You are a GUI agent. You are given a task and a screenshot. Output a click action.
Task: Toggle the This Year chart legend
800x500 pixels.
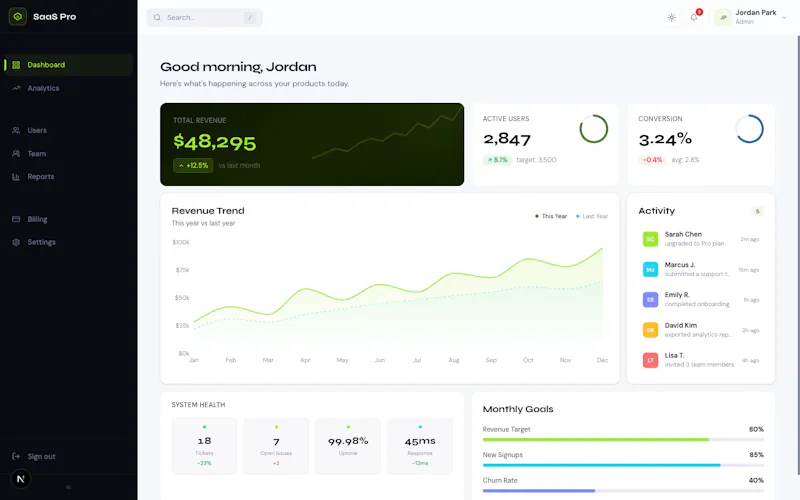click(551, 216)
